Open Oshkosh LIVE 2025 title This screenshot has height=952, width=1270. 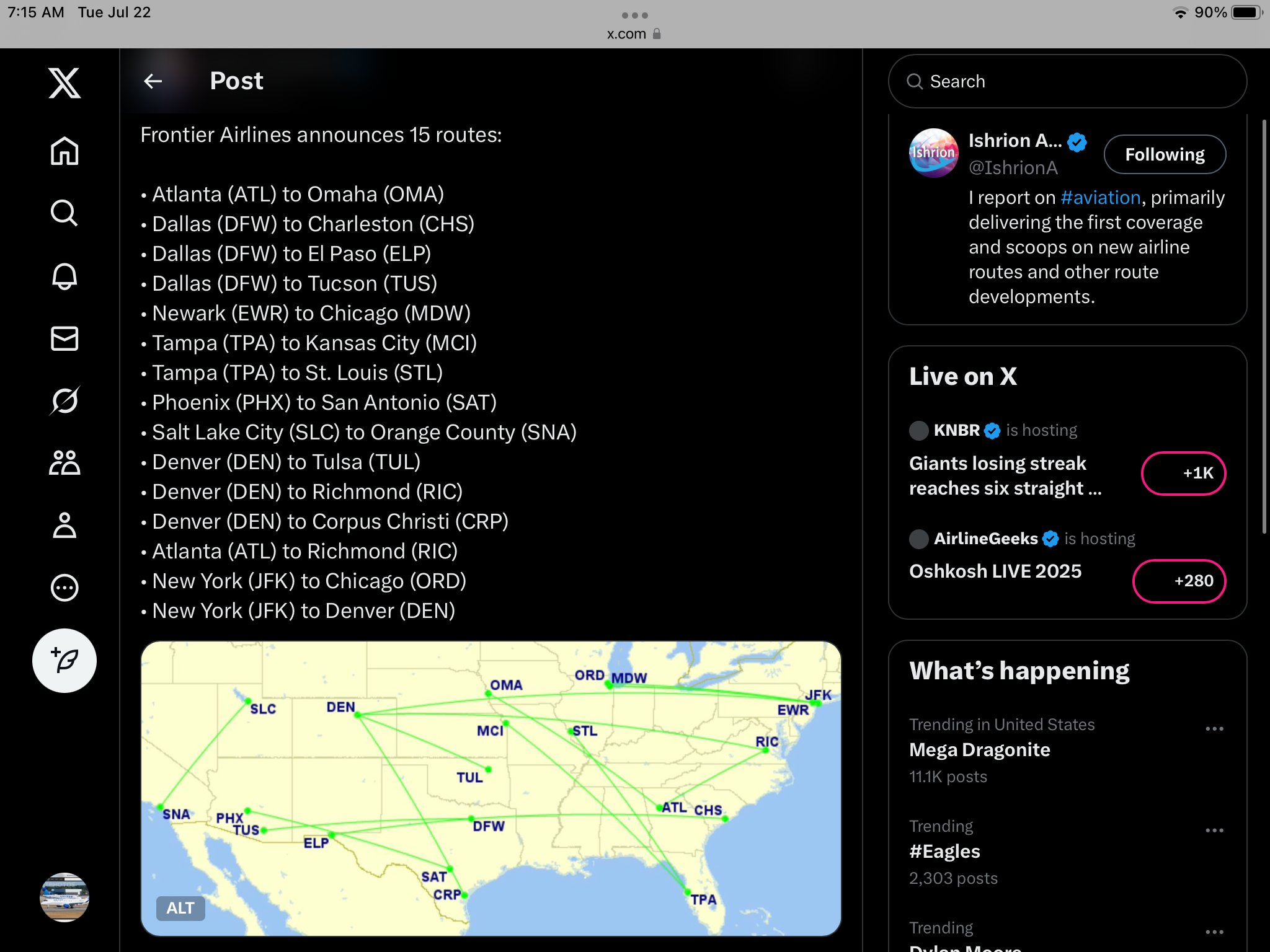(995, 571)
